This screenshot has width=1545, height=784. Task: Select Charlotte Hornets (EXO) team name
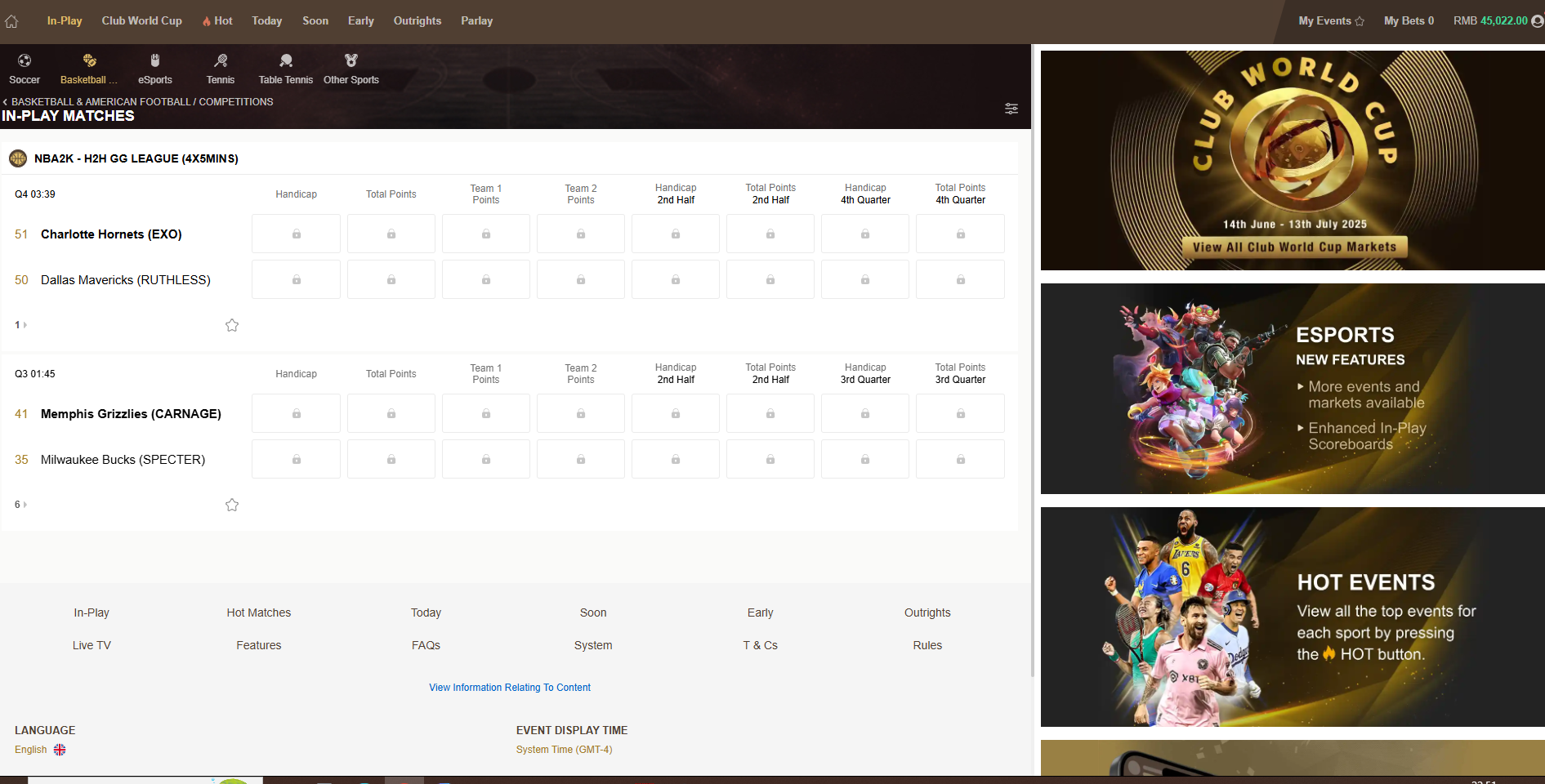coord(111,234)
